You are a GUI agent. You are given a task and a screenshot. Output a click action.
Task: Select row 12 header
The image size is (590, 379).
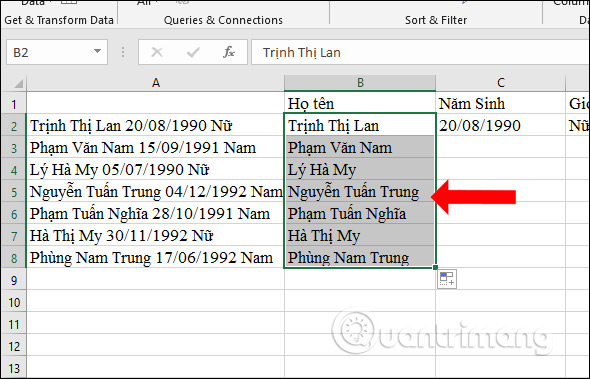coord(14,346)
